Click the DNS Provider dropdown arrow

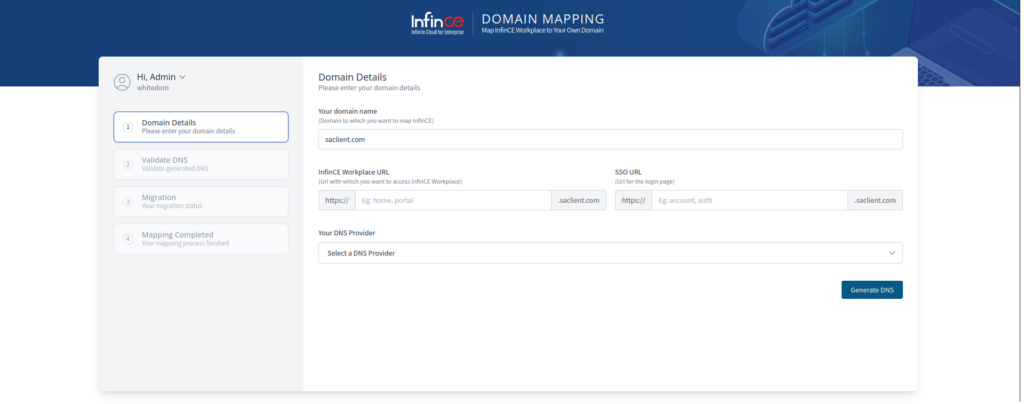892,253
